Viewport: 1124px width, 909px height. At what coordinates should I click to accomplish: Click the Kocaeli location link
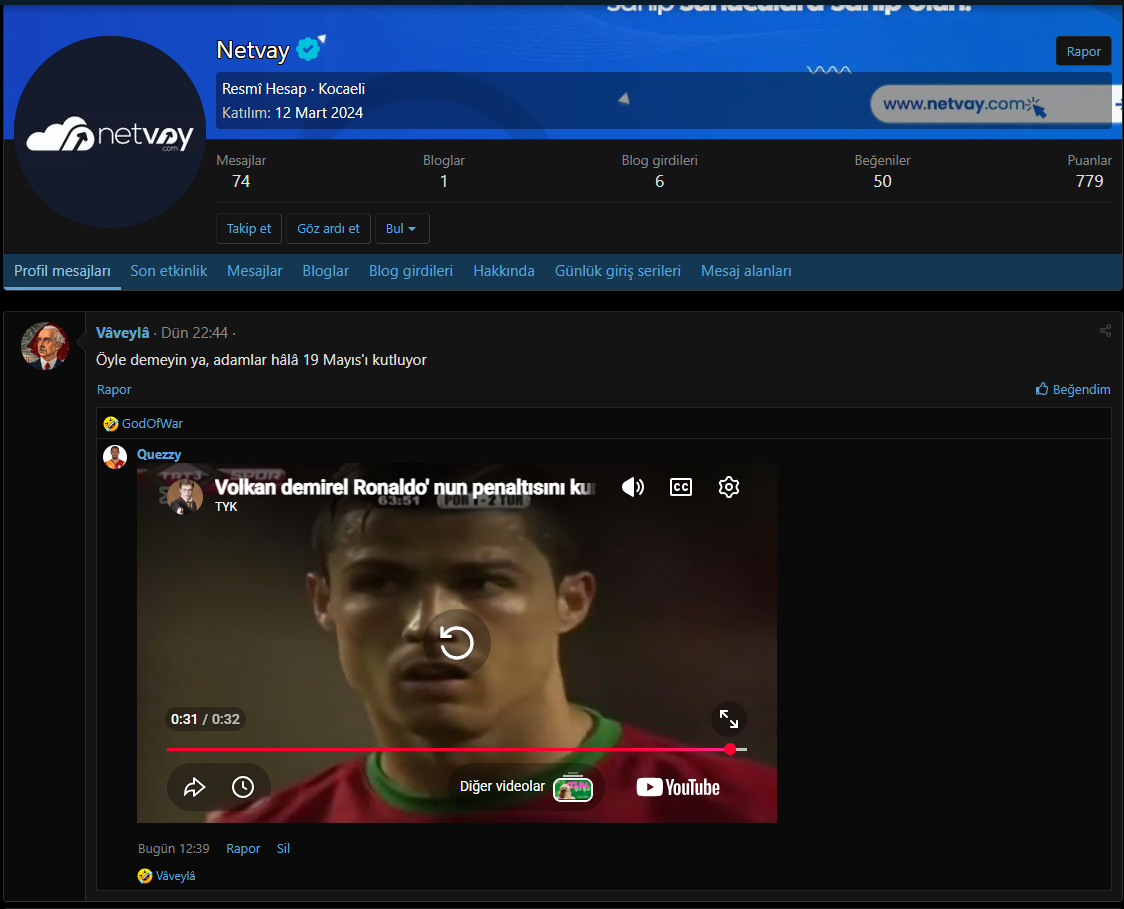coord(342,89)
